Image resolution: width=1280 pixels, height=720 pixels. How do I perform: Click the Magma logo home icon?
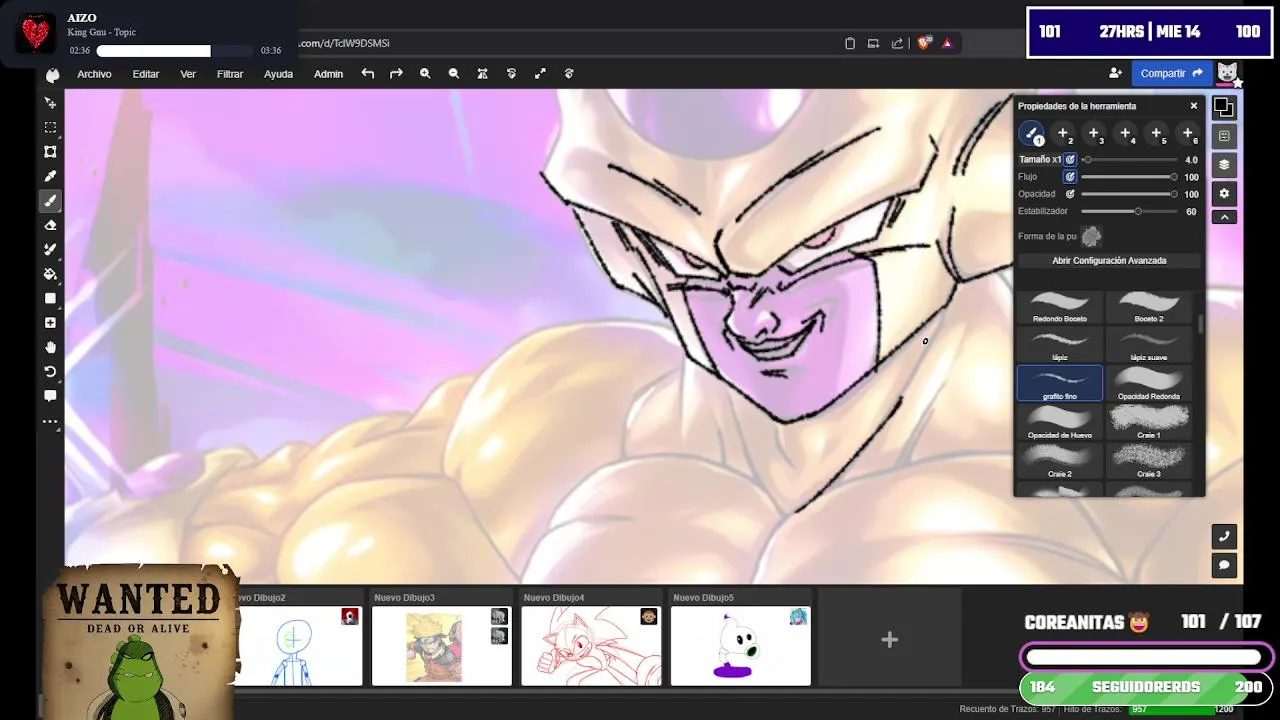tap(52, 74)
